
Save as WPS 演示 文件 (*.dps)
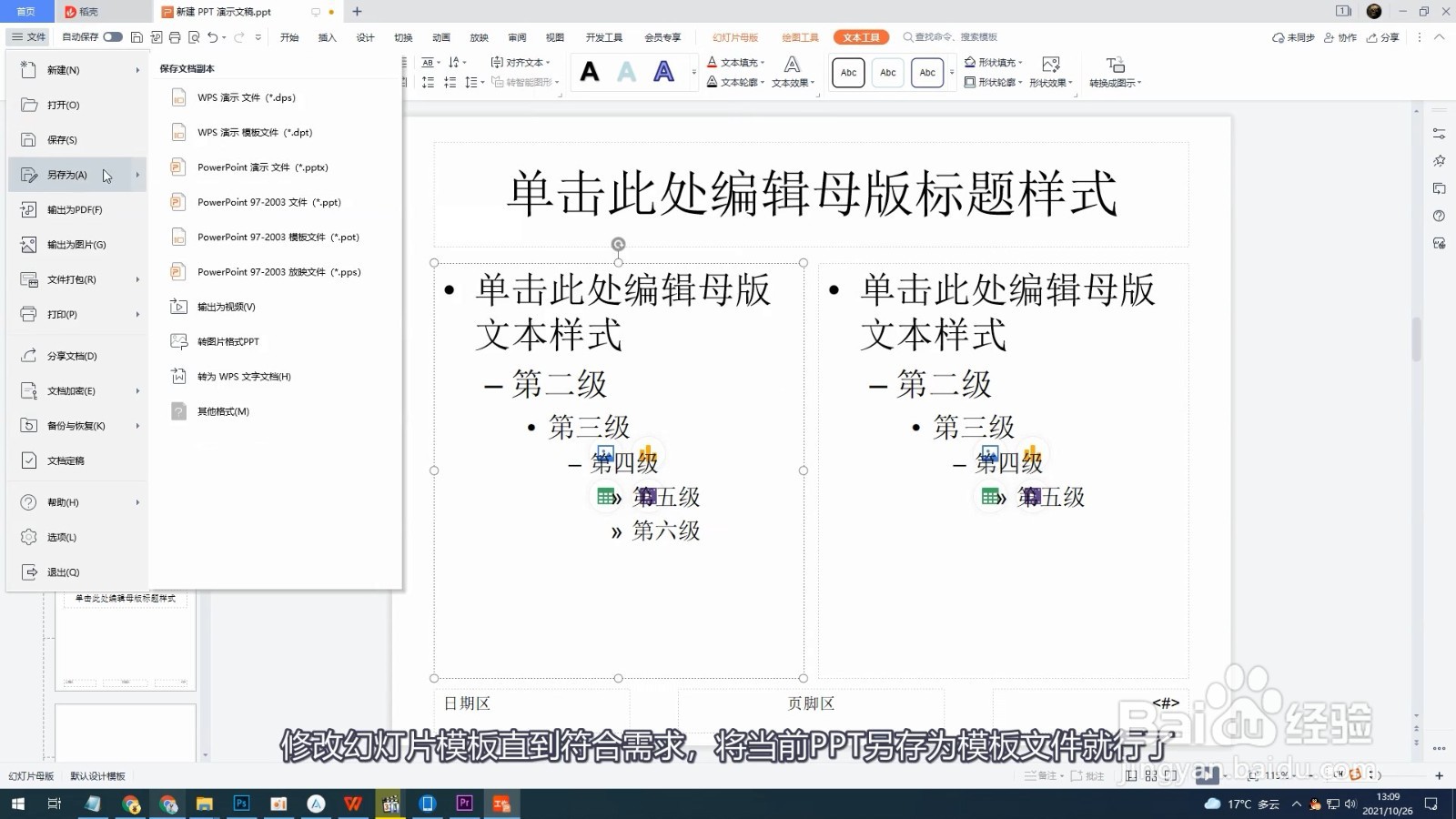pos(276,97)
